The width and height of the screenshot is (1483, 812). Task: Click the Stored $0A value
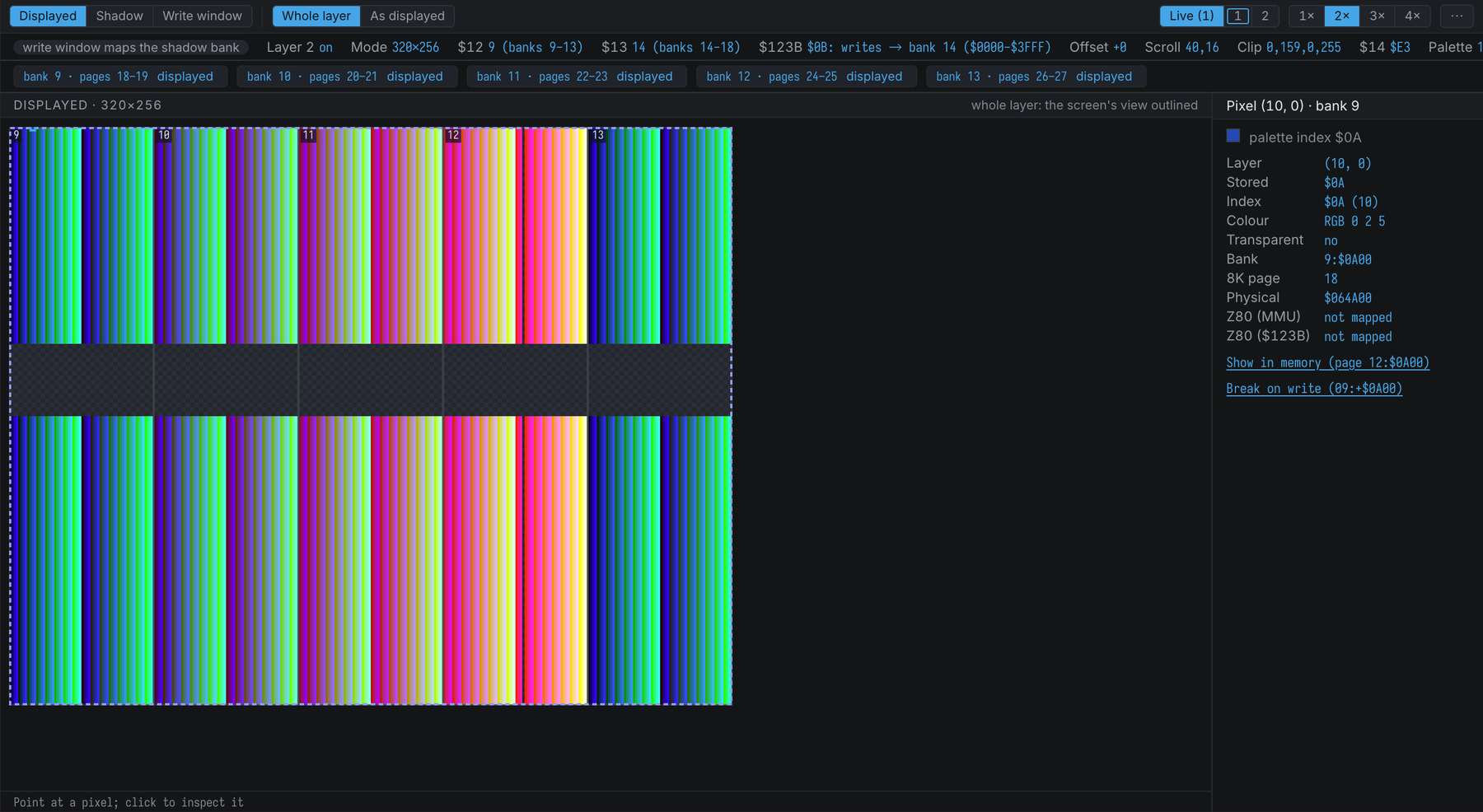click(1335, 183)
